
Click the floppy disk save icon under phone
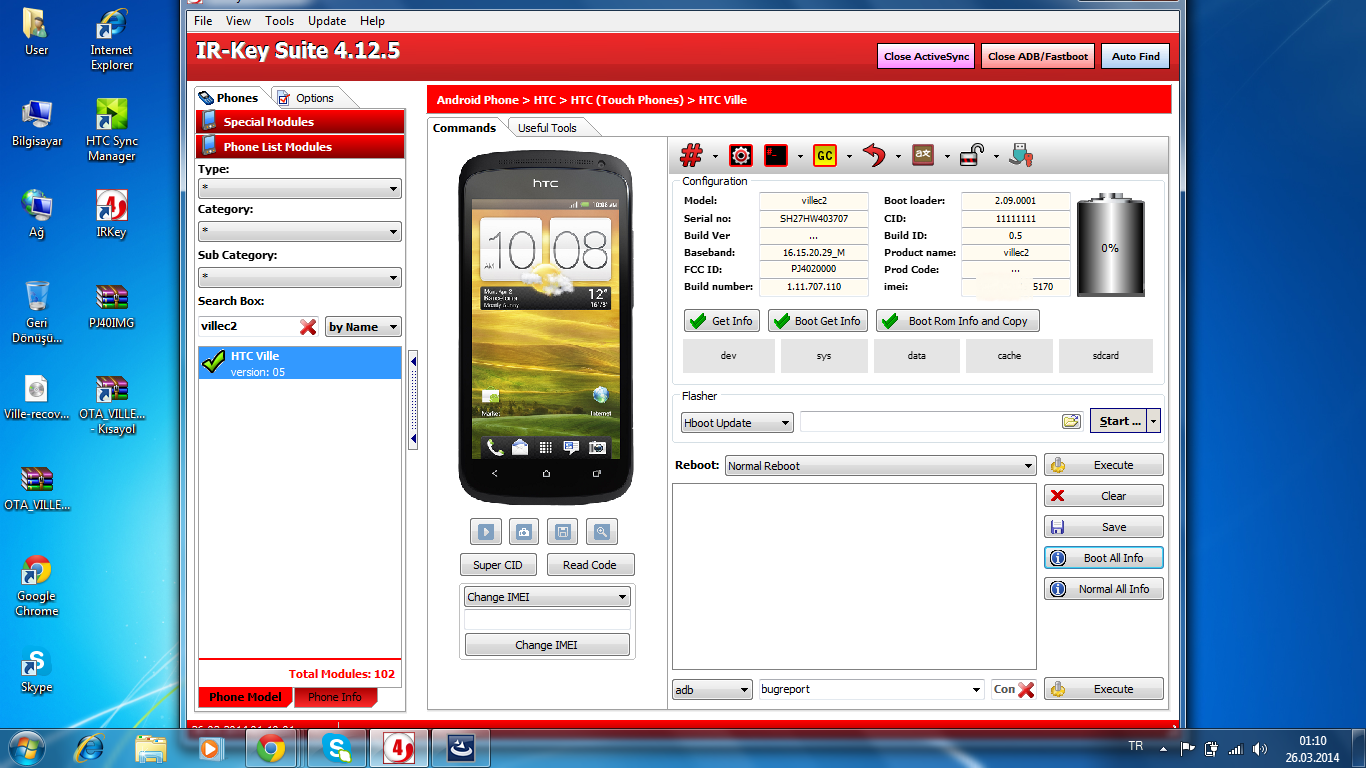point(562,532)
